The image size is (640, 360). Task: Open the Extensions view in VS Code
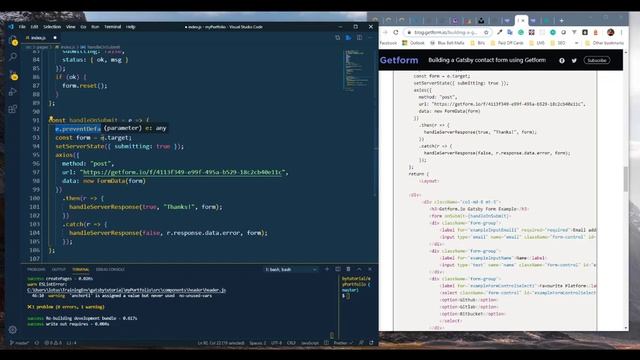pos(13,109)
